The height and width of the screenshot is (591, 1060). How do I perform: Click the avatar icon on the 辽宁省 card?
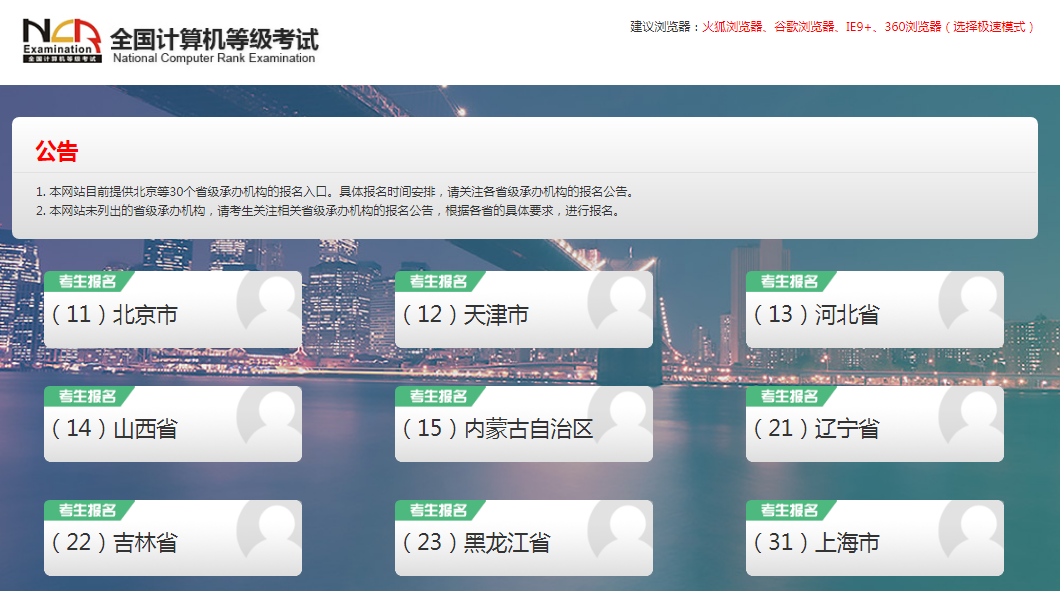click(x=971, y=420)
